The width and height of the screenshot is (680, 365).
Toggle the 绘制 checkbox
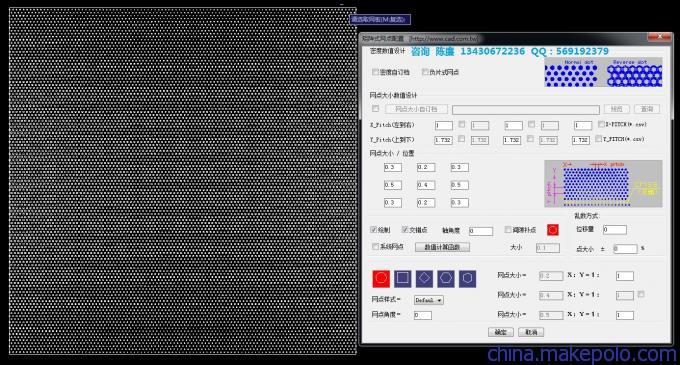373,230
